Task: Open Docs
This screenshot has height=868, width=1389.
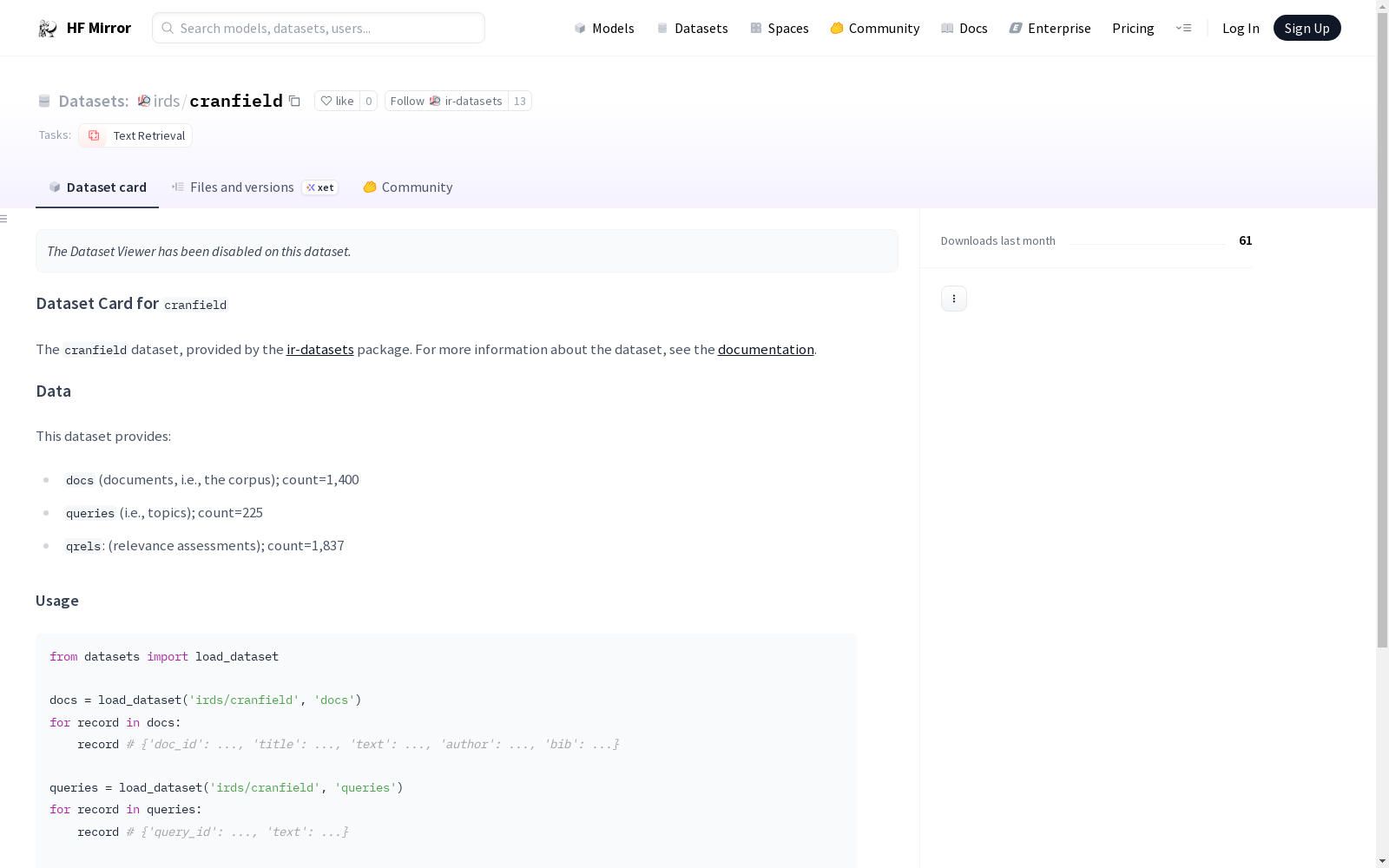Action: point(964,28)
